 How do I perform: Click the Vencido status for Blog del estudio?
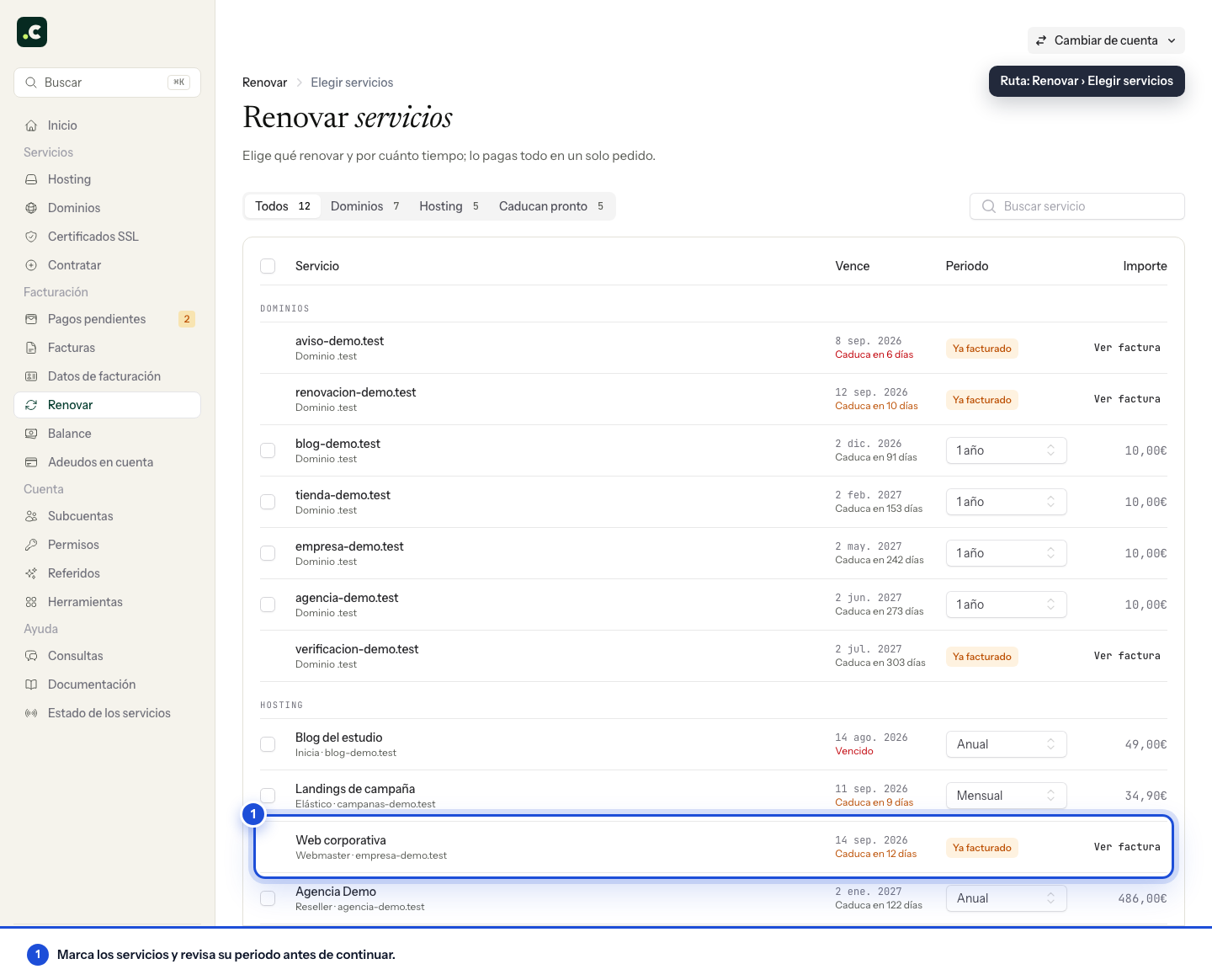coord(854,751)
